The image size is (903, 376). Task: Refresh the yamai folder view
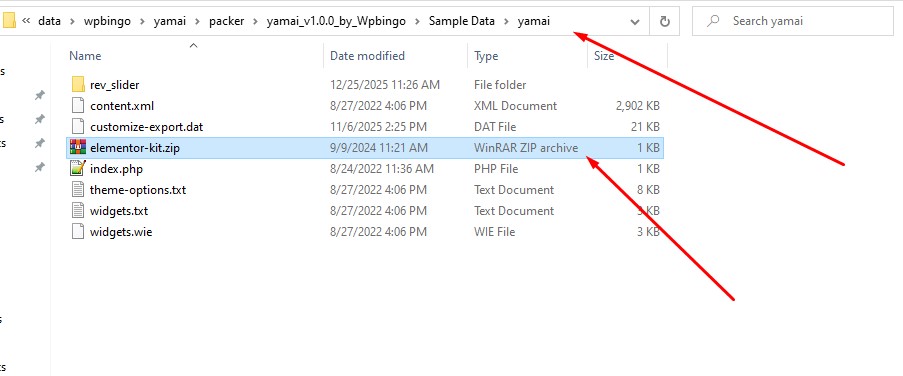coord(665,22)
